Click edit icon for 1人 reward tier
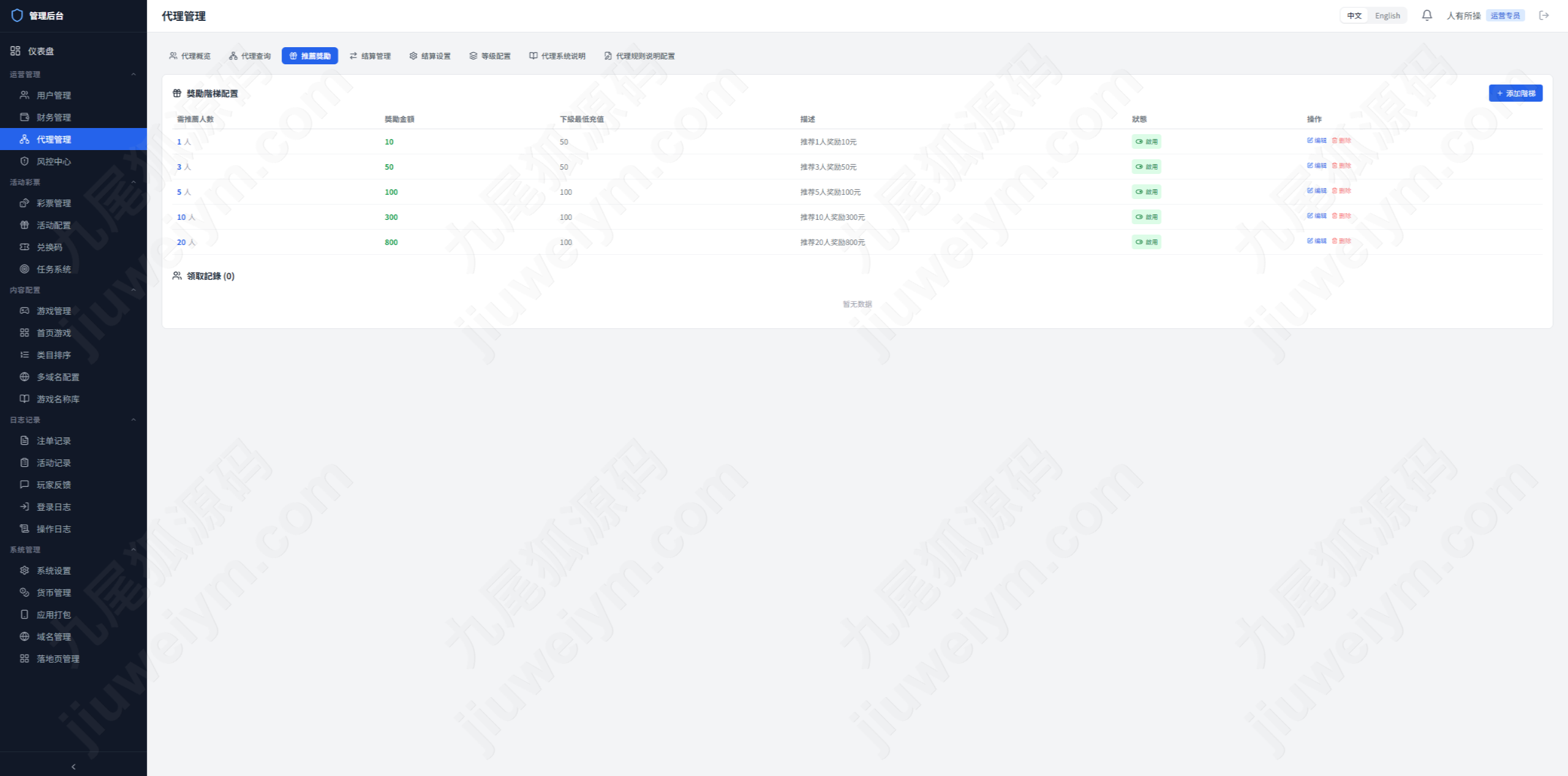 point(1310,141)
